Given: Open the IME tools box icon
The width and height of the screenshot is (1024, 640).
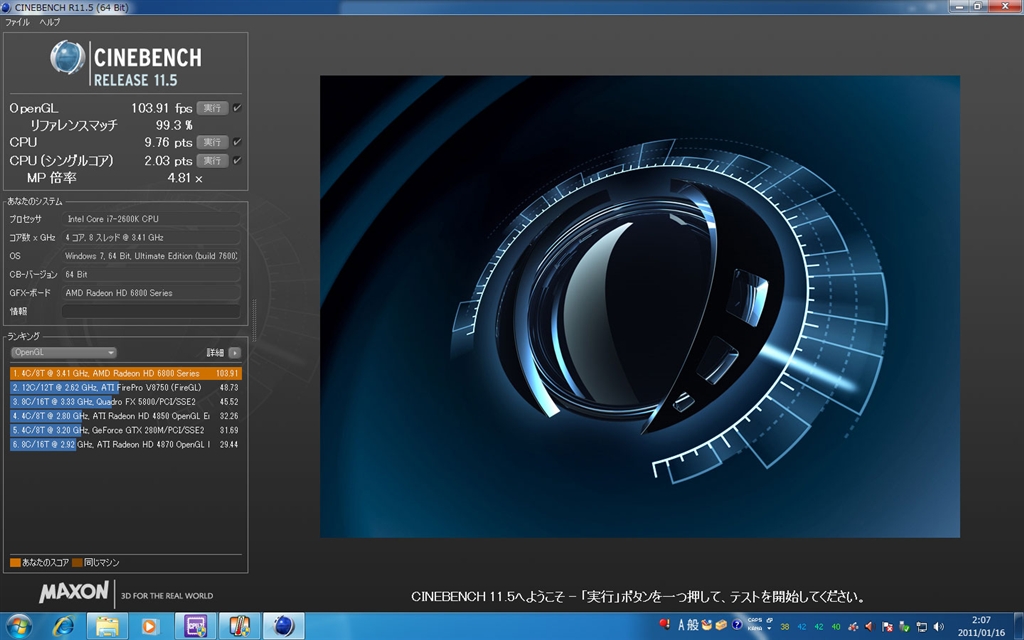Looking at the screenshot, I should click(721, 625).
